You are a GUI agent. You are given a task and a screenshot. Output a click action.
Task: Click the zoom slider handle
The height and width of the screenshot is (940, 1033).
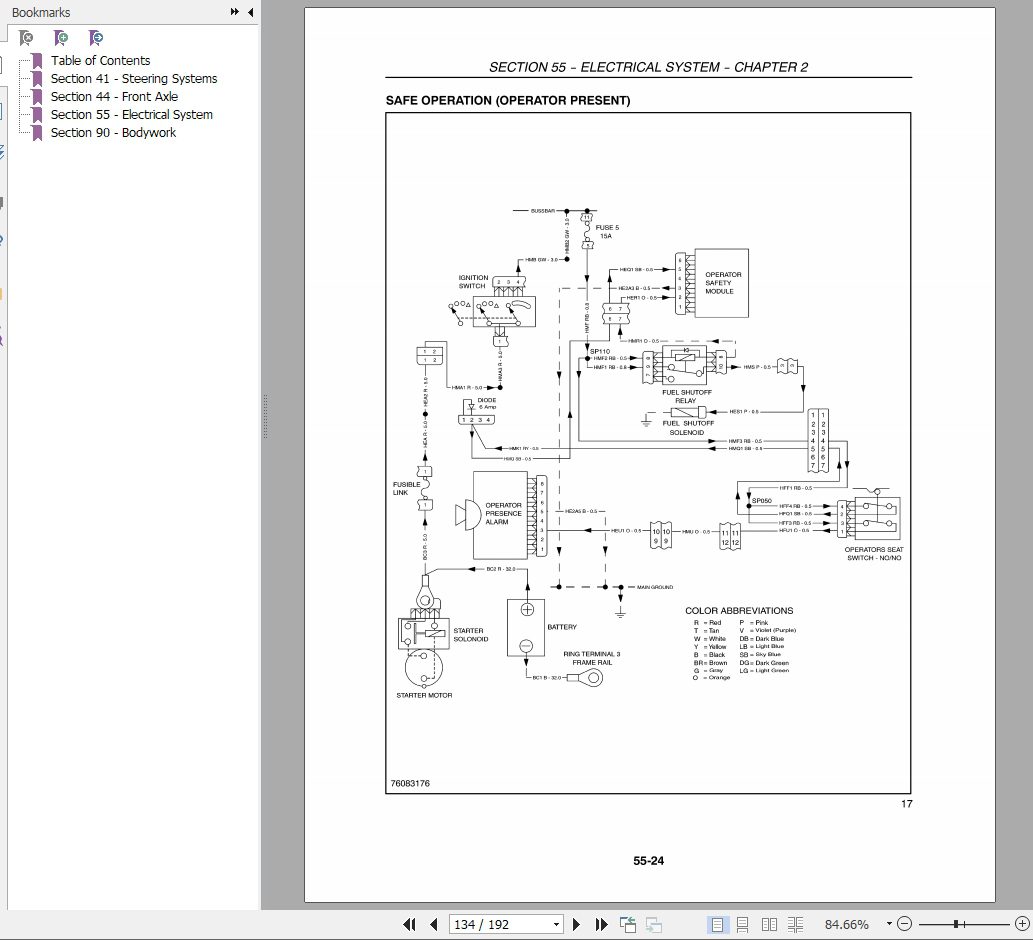point(956,924)
